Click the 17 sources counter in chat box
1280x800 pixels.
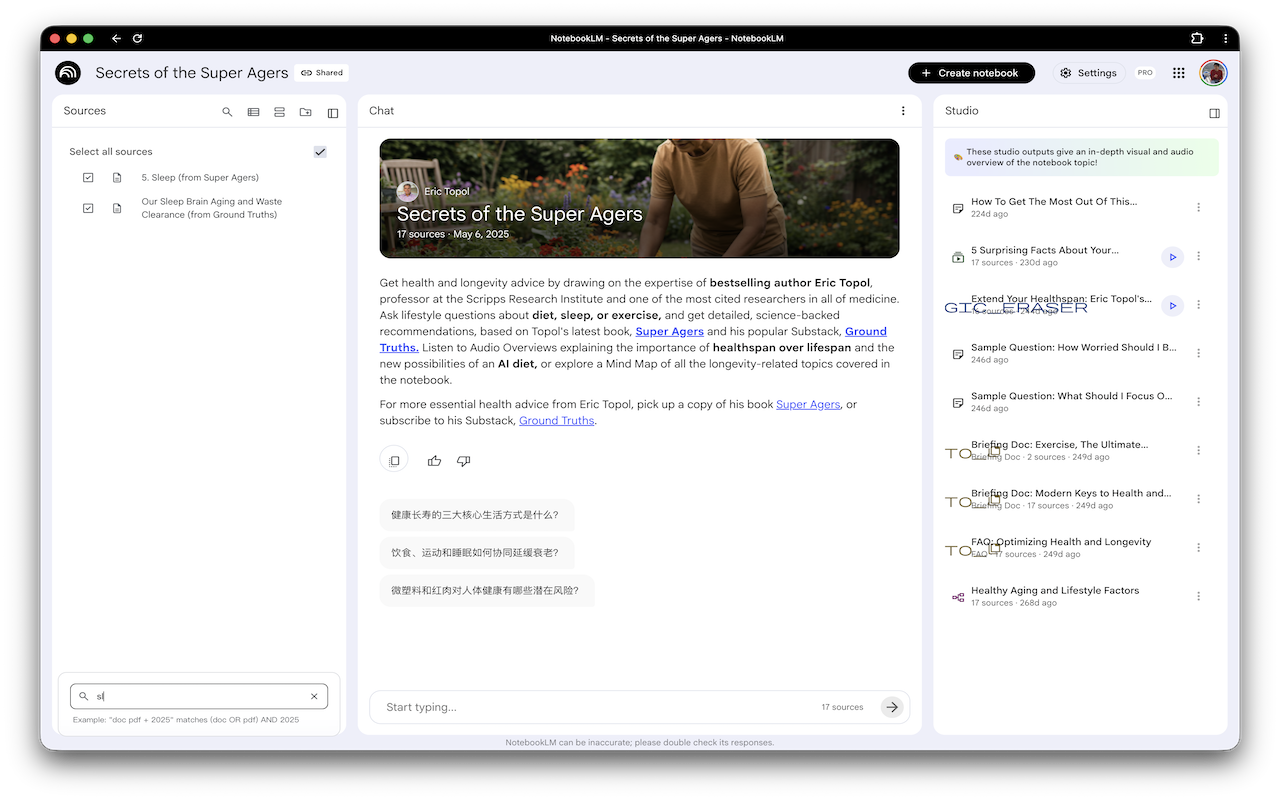[x=842, y=707]
